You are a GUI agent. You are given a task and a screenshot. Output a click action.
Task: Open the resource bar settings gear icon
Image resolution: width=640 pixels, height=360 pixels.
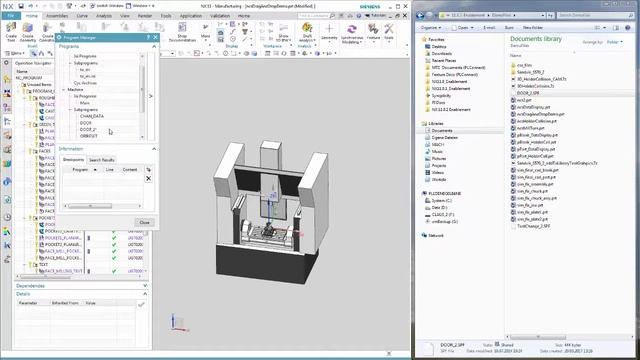7,63
